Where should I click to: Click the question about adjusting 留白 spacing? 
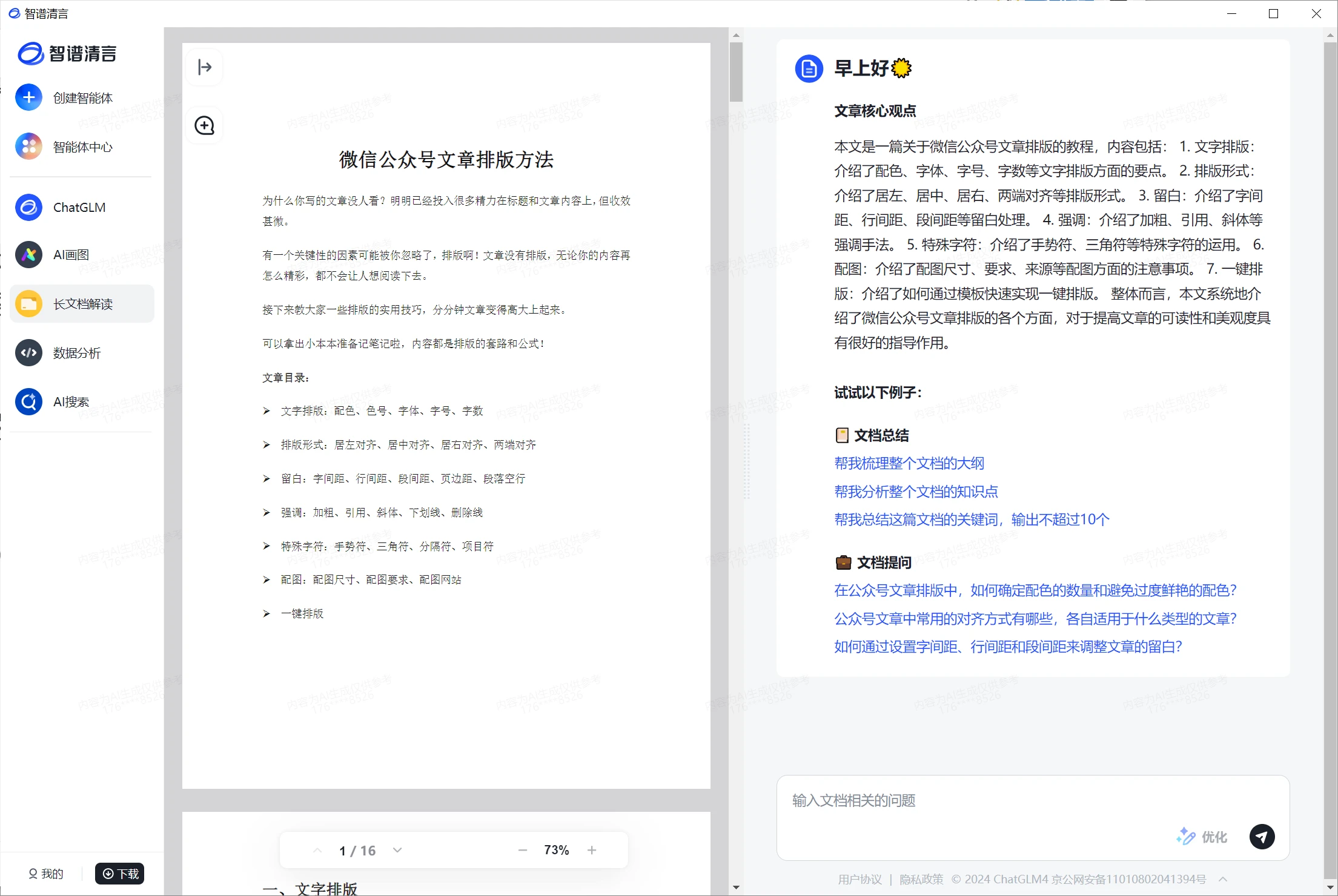pyautogui.click(x=1008, y=647)
